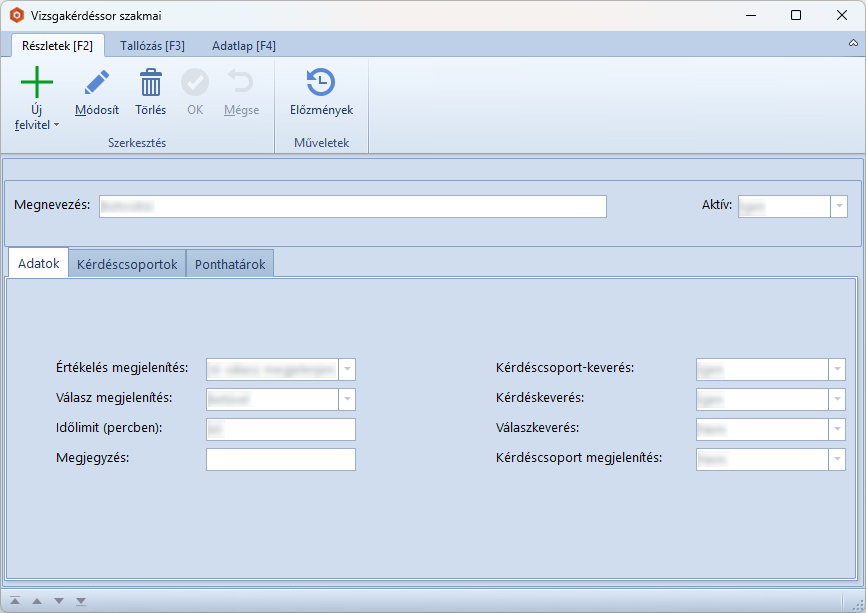The height and width of the screenshot is (613, 866).
Task: Go to previous record arrow in status bar
Action: [x=37, y=601]
